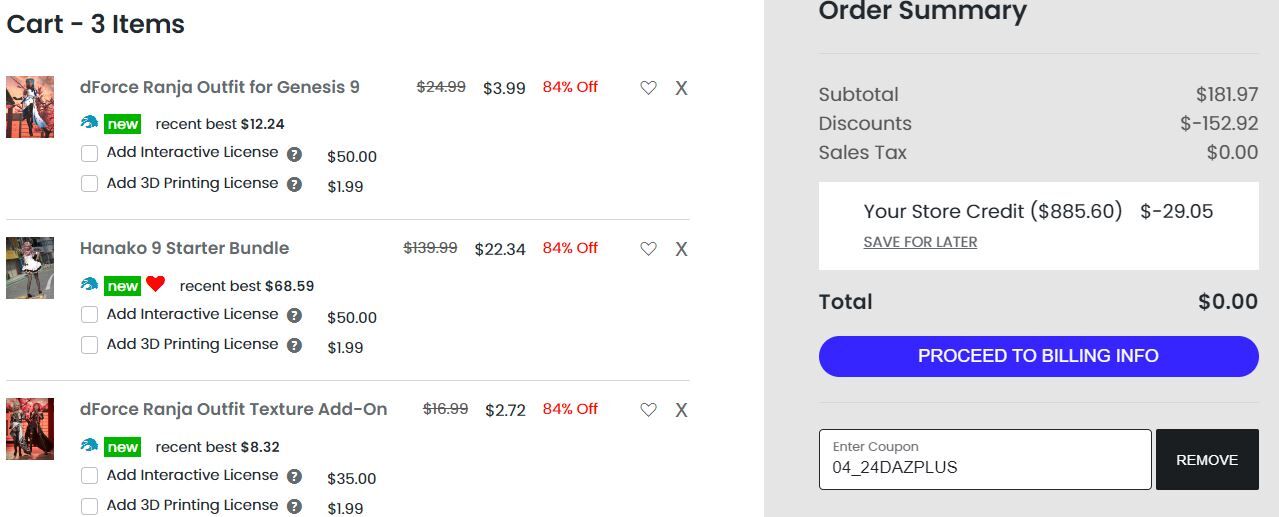Open Hanako 9 Starter Bundle product thumbnail
Viewport: 1279px width, 517px height.
coord(30,268)
